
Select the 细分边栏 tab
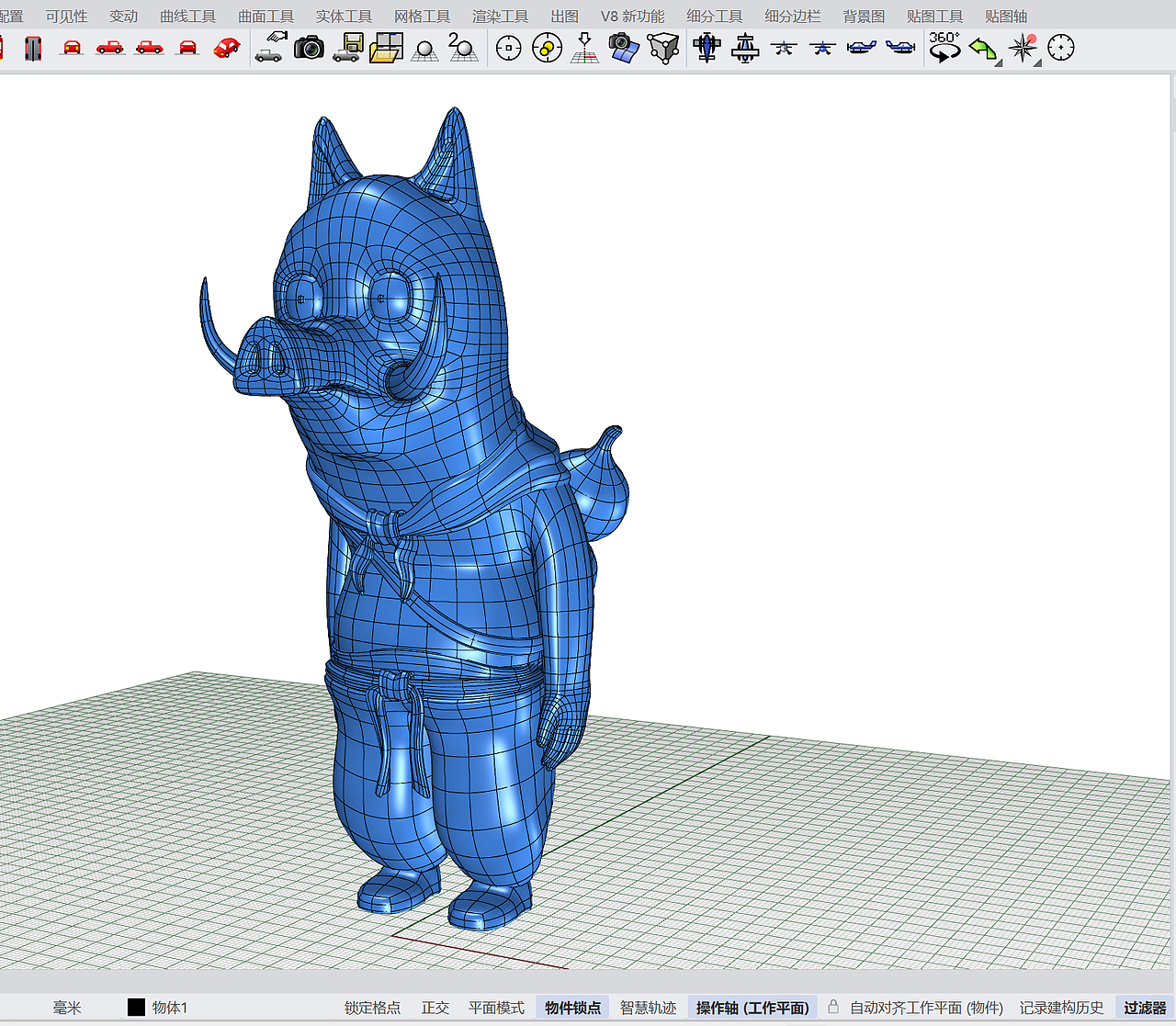pos(793,17)
